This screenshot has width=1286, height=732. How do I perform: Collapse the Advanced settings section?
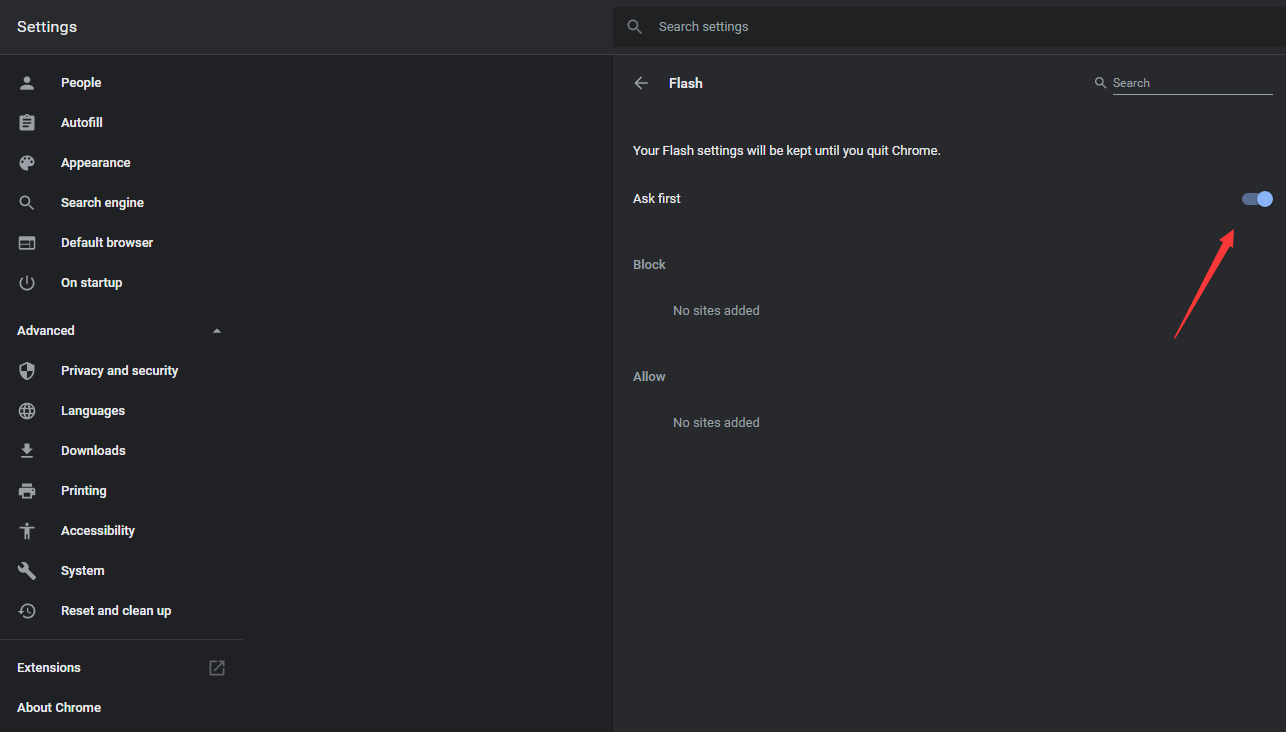(x=217, y=331)
